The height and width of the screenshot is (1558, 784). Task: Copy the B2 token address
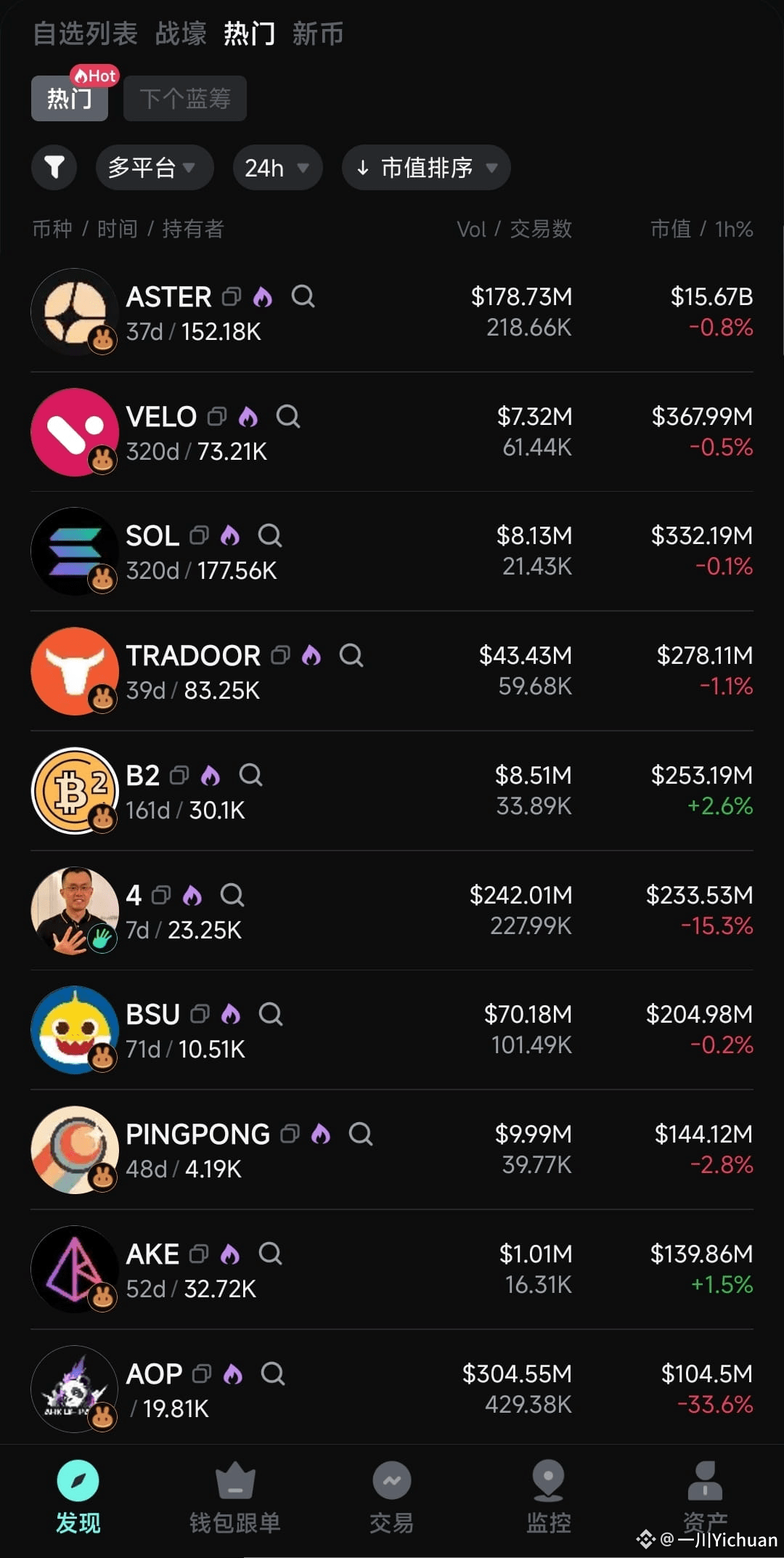click(179, 775)
